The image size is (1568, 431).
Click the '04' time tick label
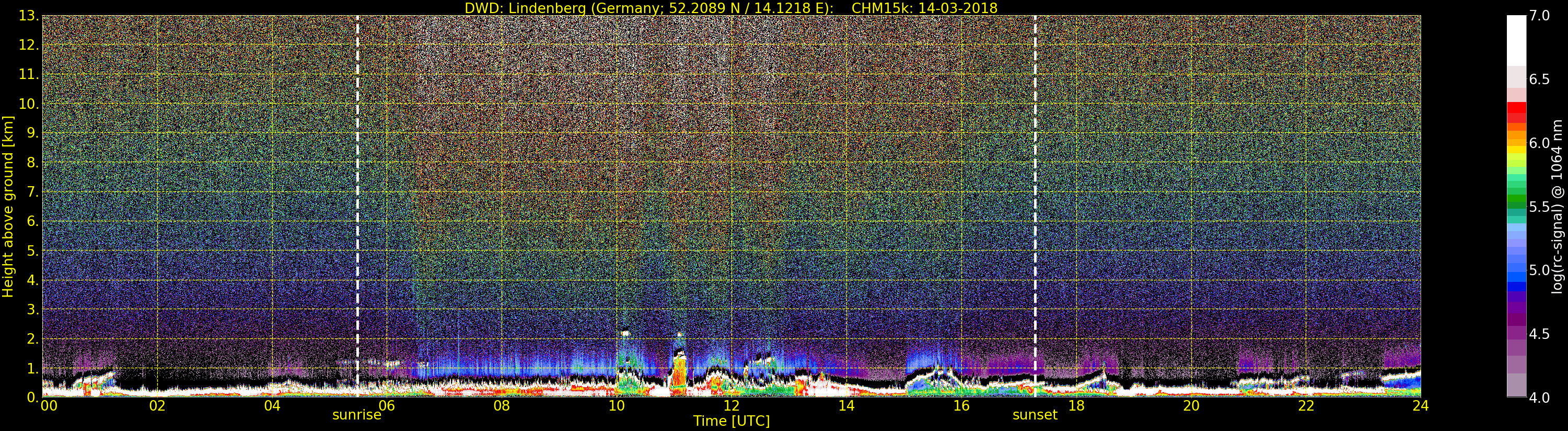click(272, 405)
